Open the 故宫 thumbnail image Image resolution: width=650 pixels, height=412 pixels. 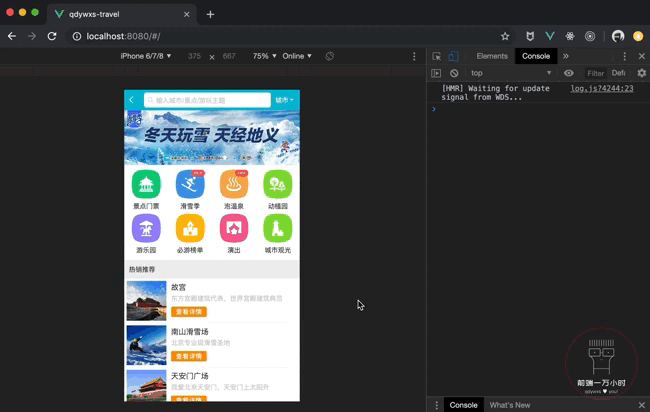[x=146, y=301]
